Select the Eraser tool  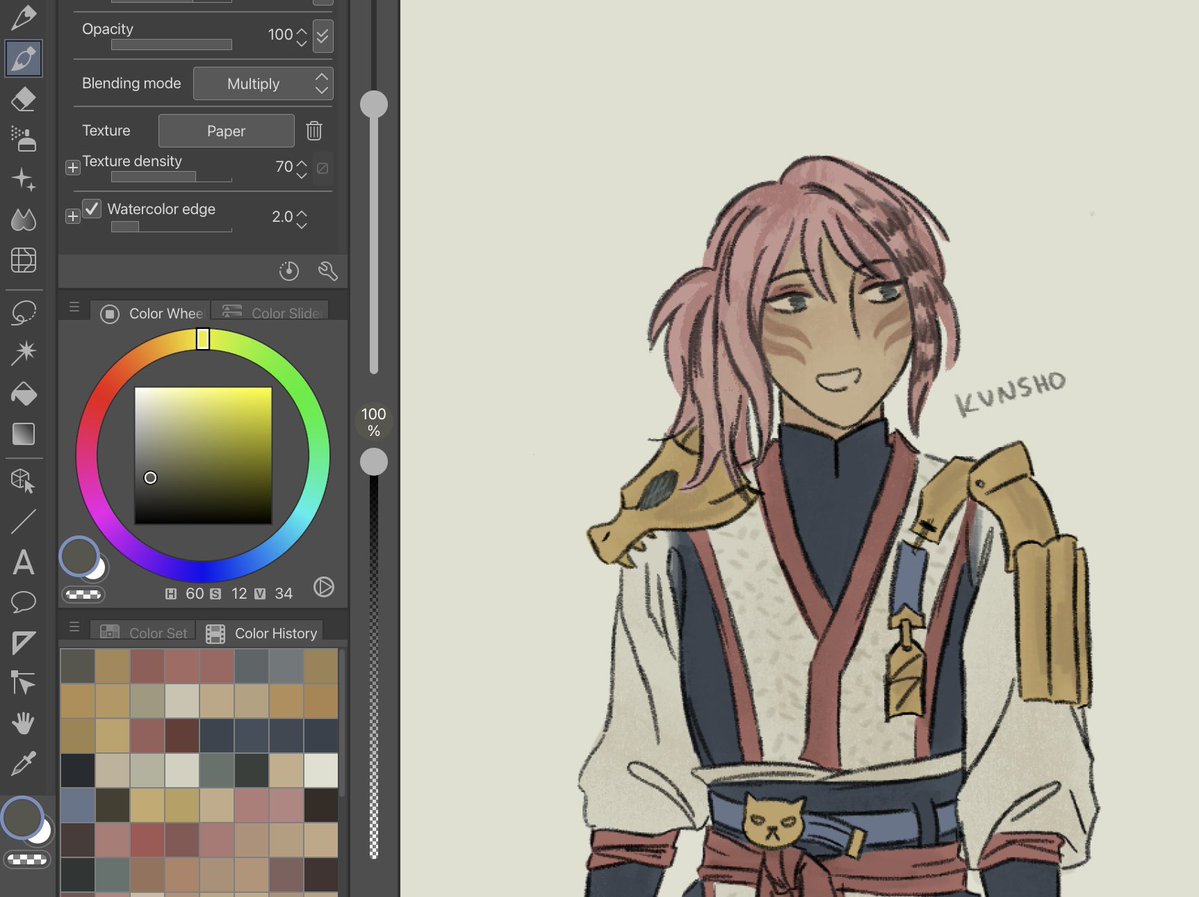pos(24,99)
